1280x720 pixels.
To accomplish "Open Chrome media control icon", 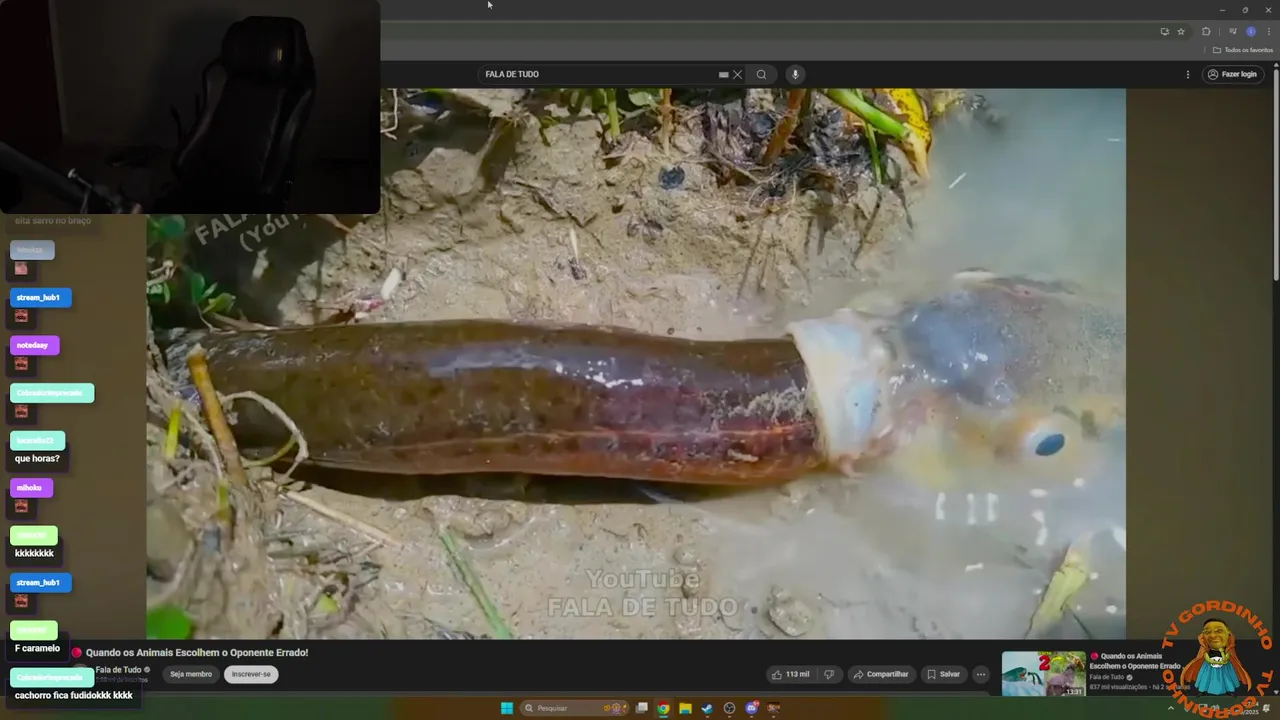I will (1233, 32).
